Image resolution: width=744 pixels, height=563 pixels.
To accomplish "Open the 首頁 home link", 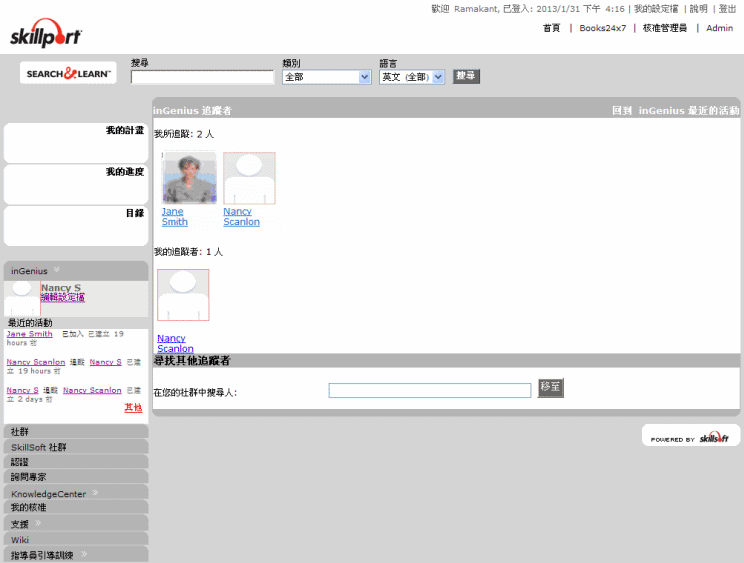I will 551,28.
